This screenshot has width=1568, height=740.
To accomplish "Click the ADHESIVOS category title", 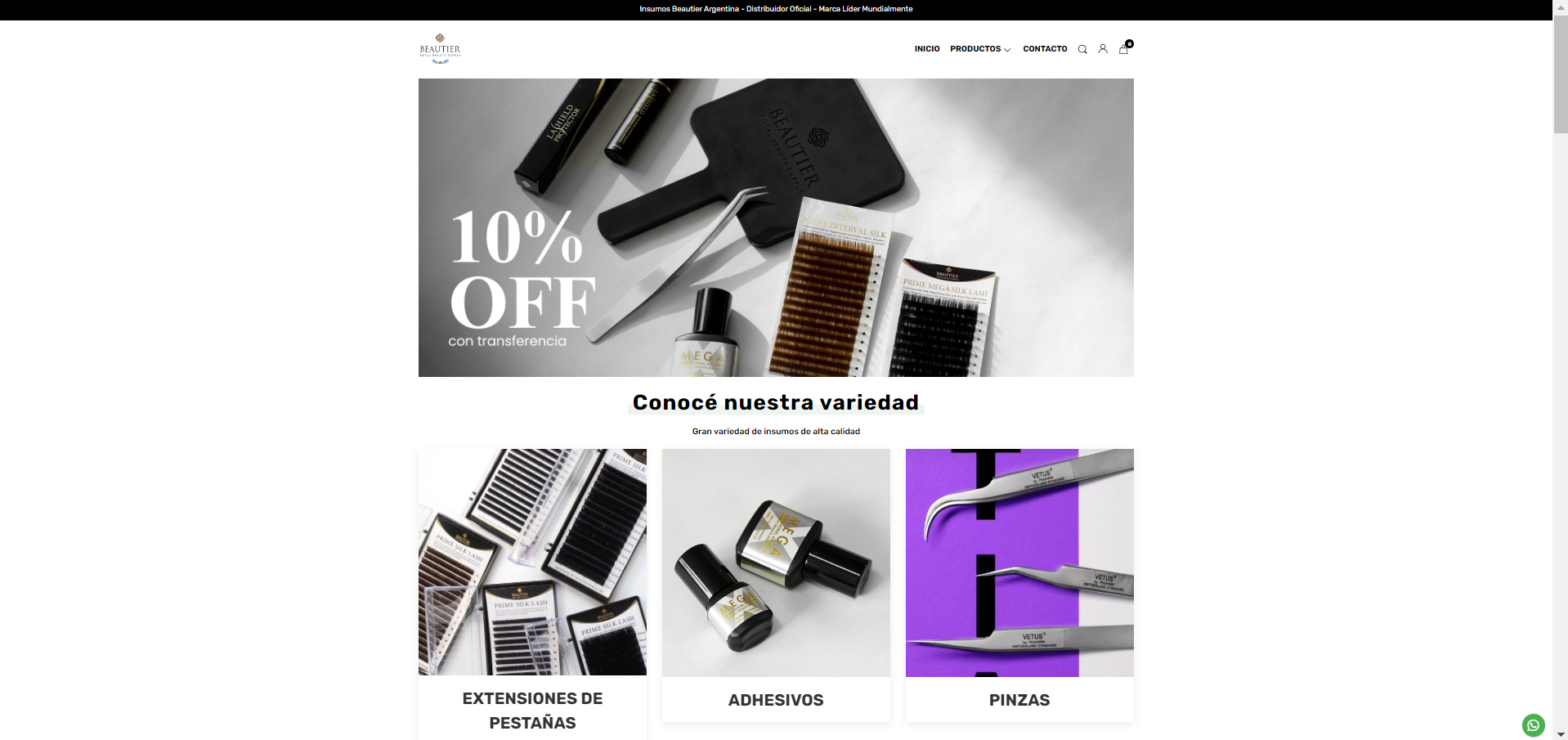I will pyautogui.click(x=776, y=700).
